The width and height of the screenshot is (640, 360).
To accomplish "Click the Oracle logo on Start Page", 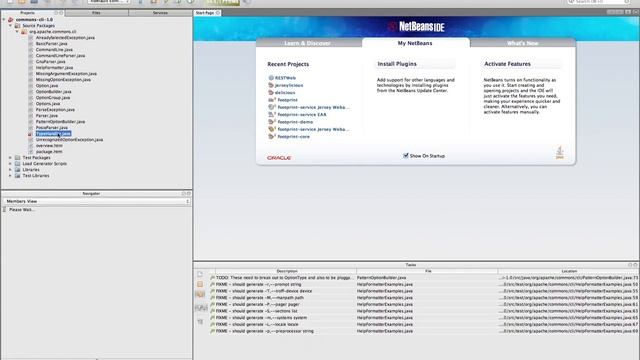I will click(279, 158).
